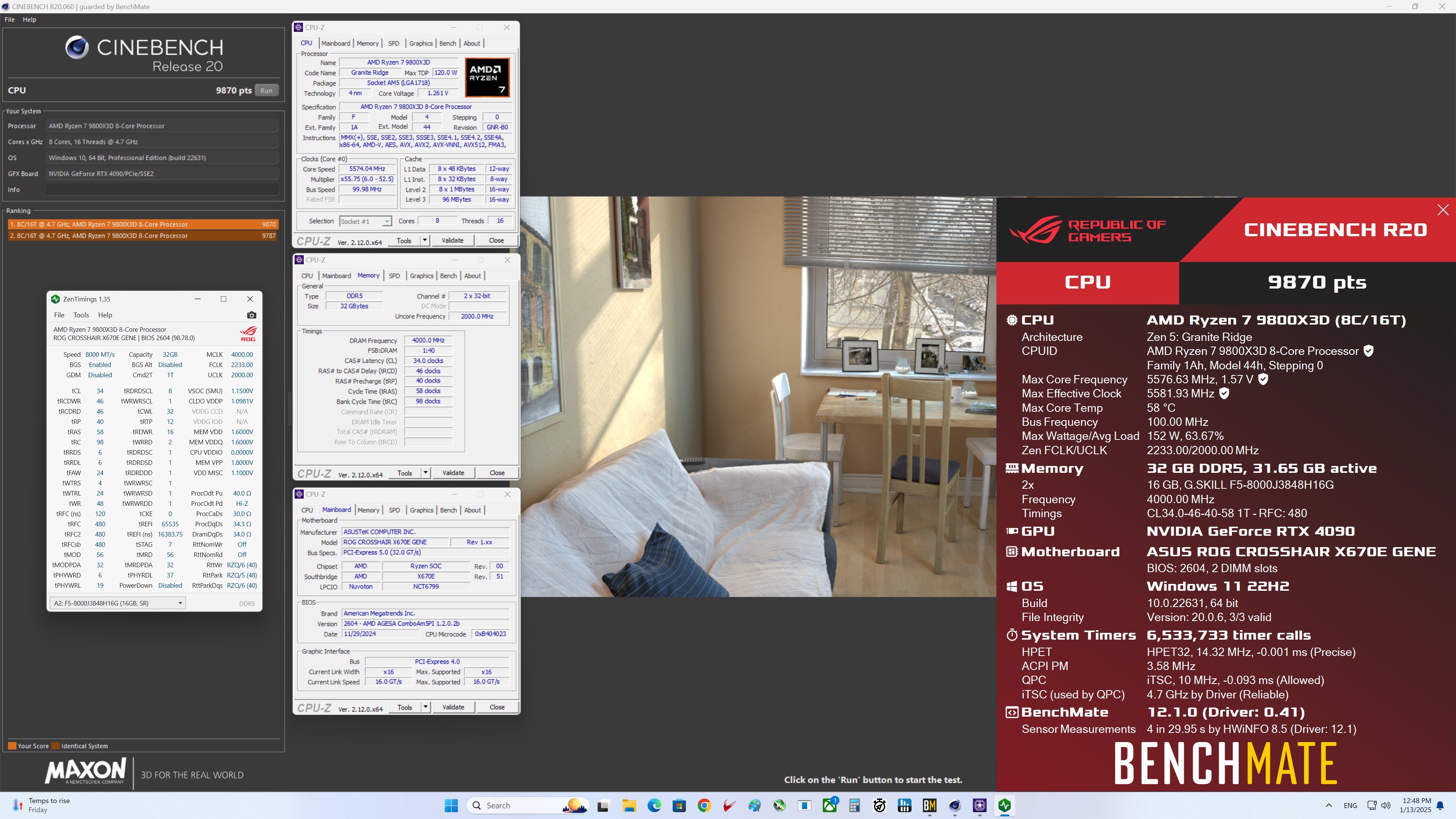Open the Paint palette taskbar icon

[755, 805]
